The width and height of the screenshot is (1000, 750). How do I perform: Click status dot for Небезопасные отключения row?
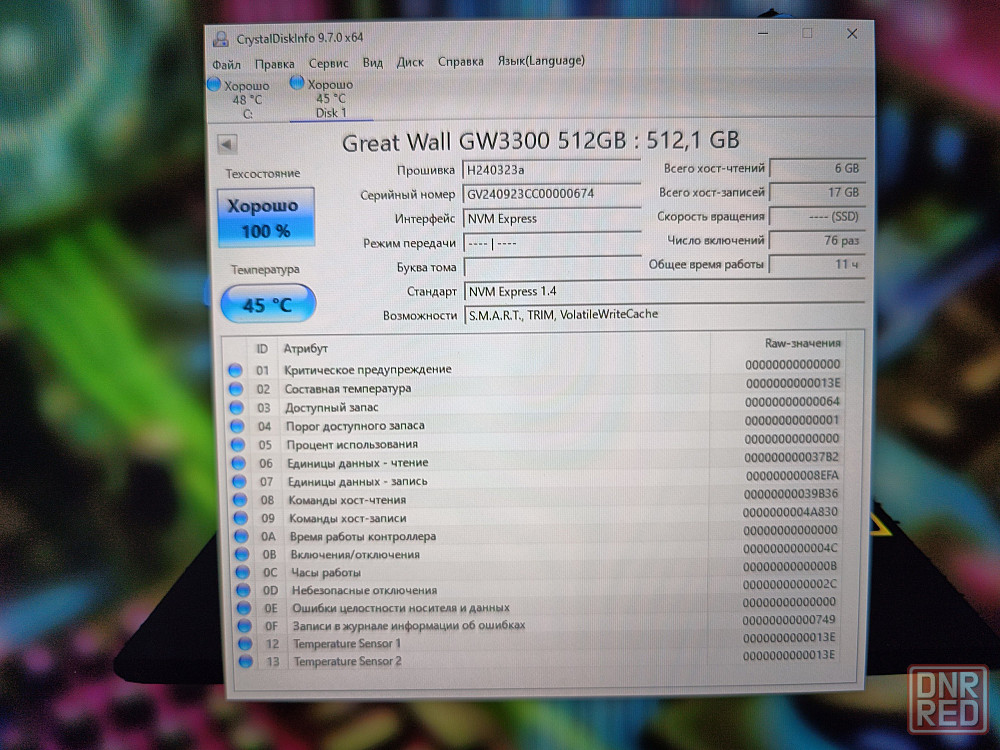[243, 590]
